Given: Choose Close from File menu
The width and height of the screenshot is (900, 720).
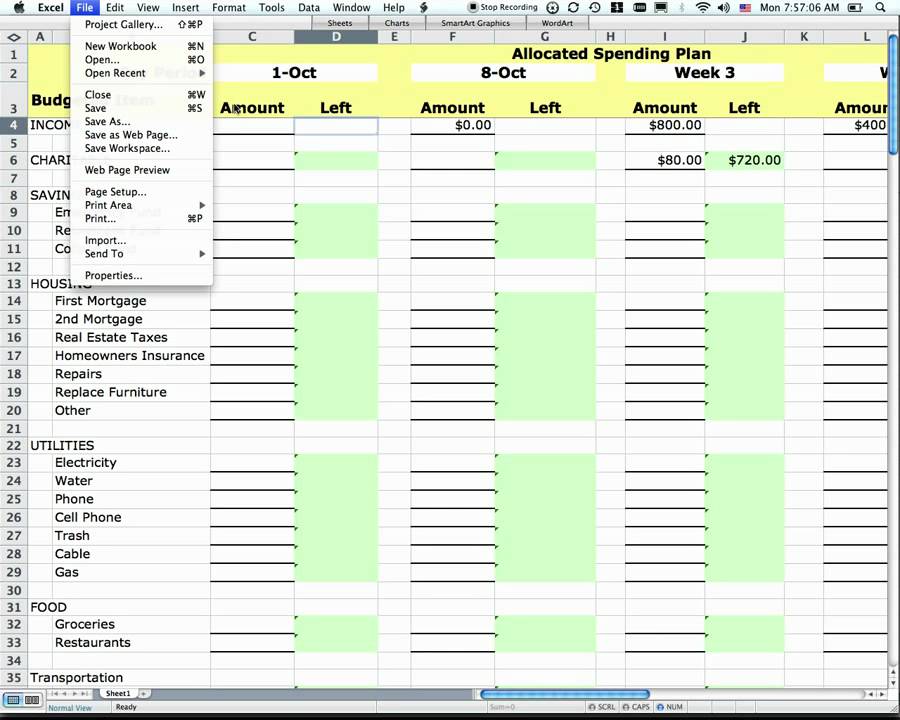Looking at the screenshot, I should click(x=141, y=95).
